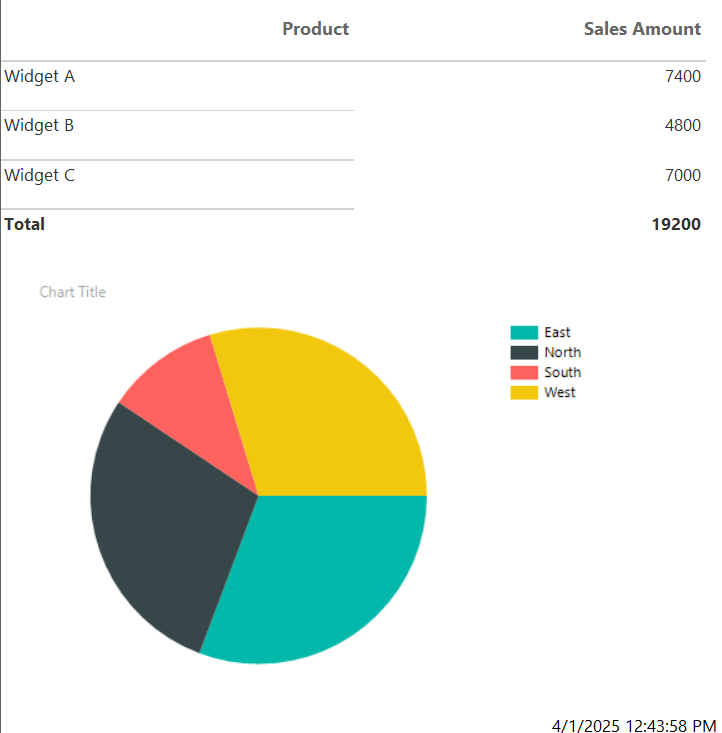This screenshot has width=722, height=733.
Task: Click the North legend label
Action: (563, 352)
